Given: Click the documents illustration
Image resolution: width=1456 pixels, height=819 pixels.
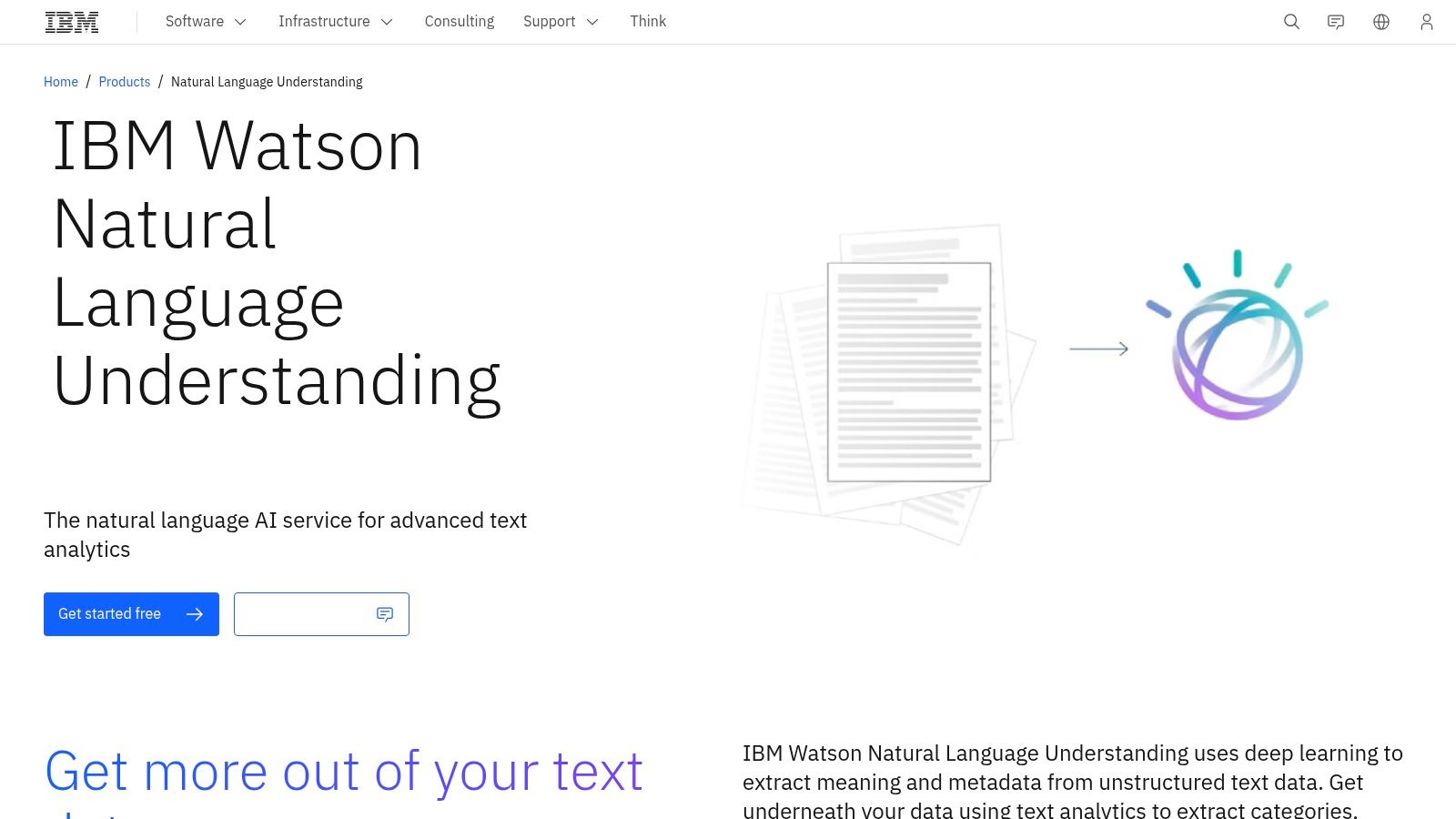Looking at the screenshot, I should [889, 384].
